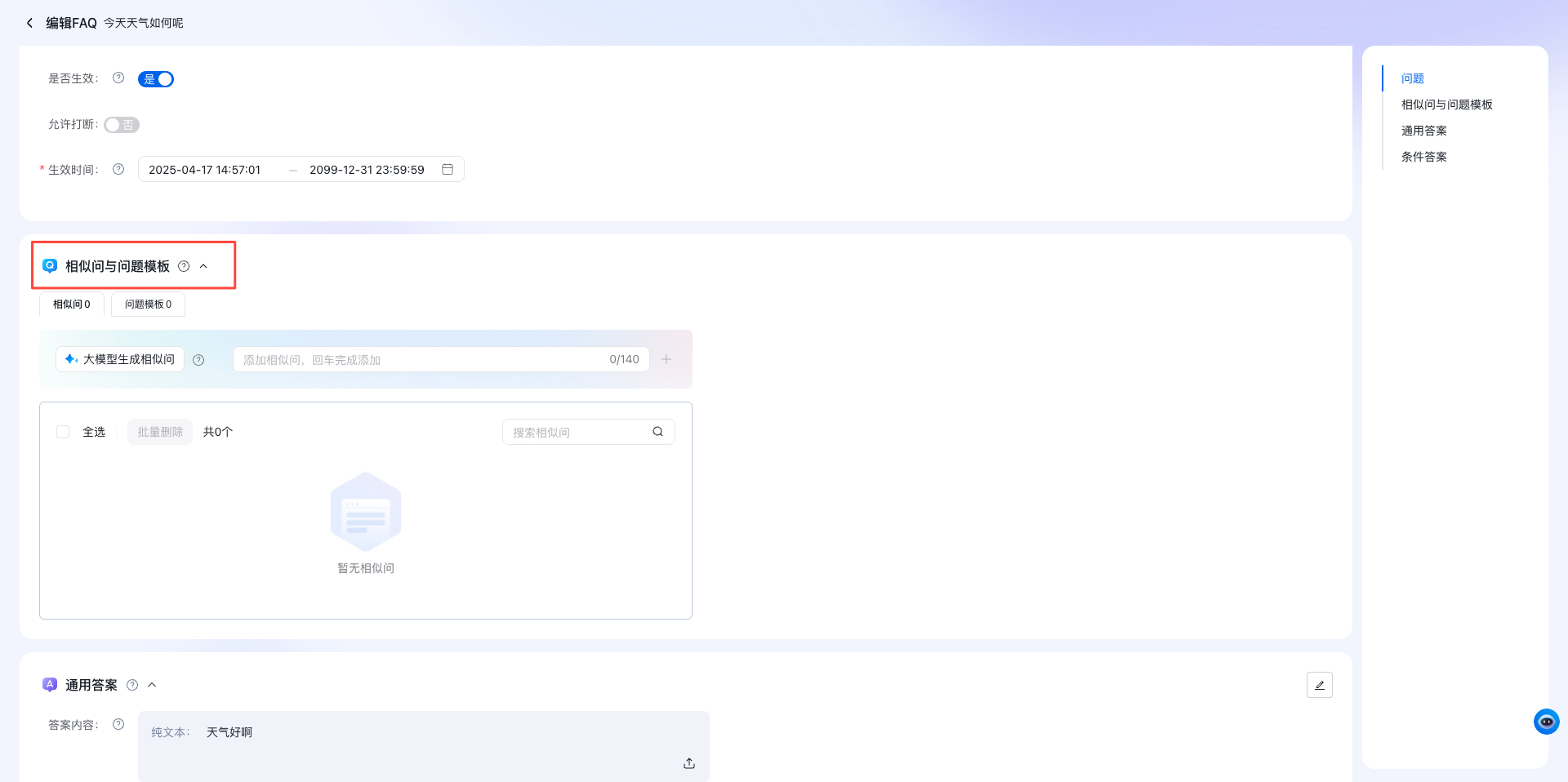Switch to the 问题模板 0 tab
Screen dimensions: 1568x782
click(x=148, y=304)
